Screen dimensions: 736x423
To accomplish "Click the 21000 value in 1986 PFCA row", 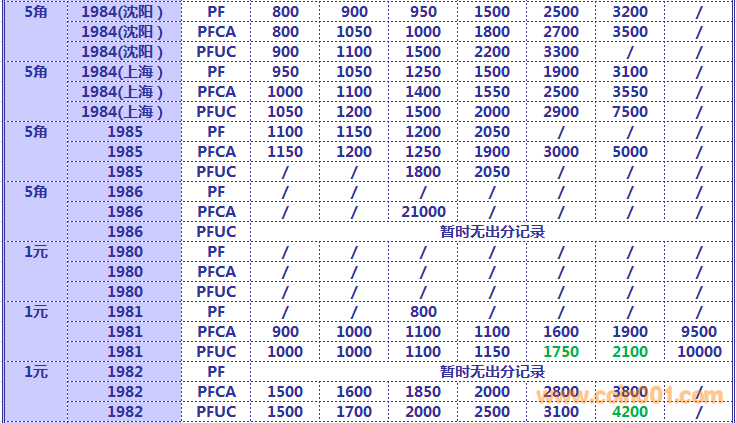I will 423,212.
